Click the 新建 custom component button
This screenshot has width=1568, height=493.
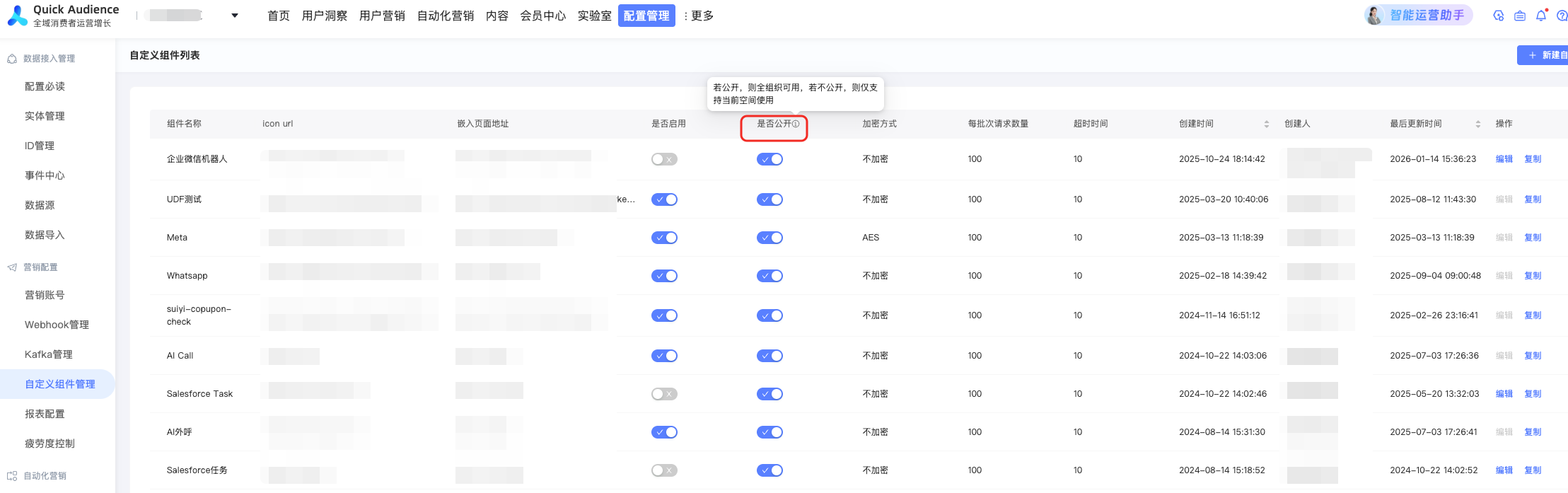tap(1543, 55)
